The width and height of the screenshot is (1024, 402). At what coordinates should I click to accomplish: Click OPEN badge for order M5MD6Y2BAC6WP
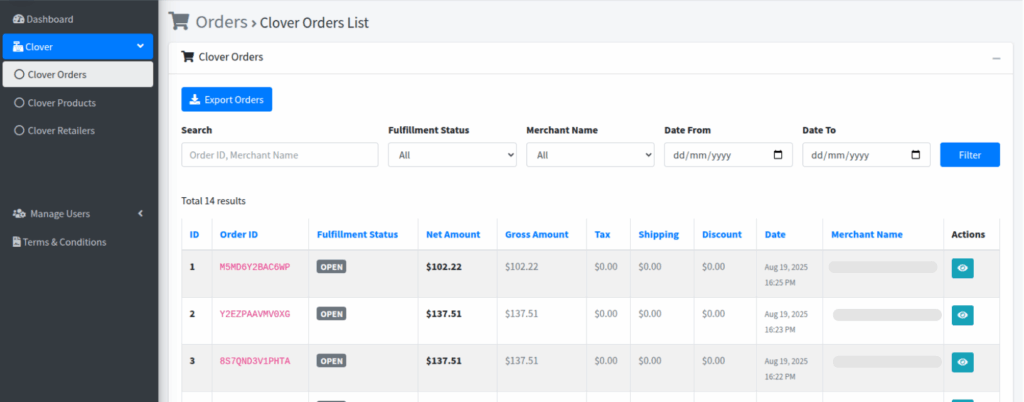[332, 267]
